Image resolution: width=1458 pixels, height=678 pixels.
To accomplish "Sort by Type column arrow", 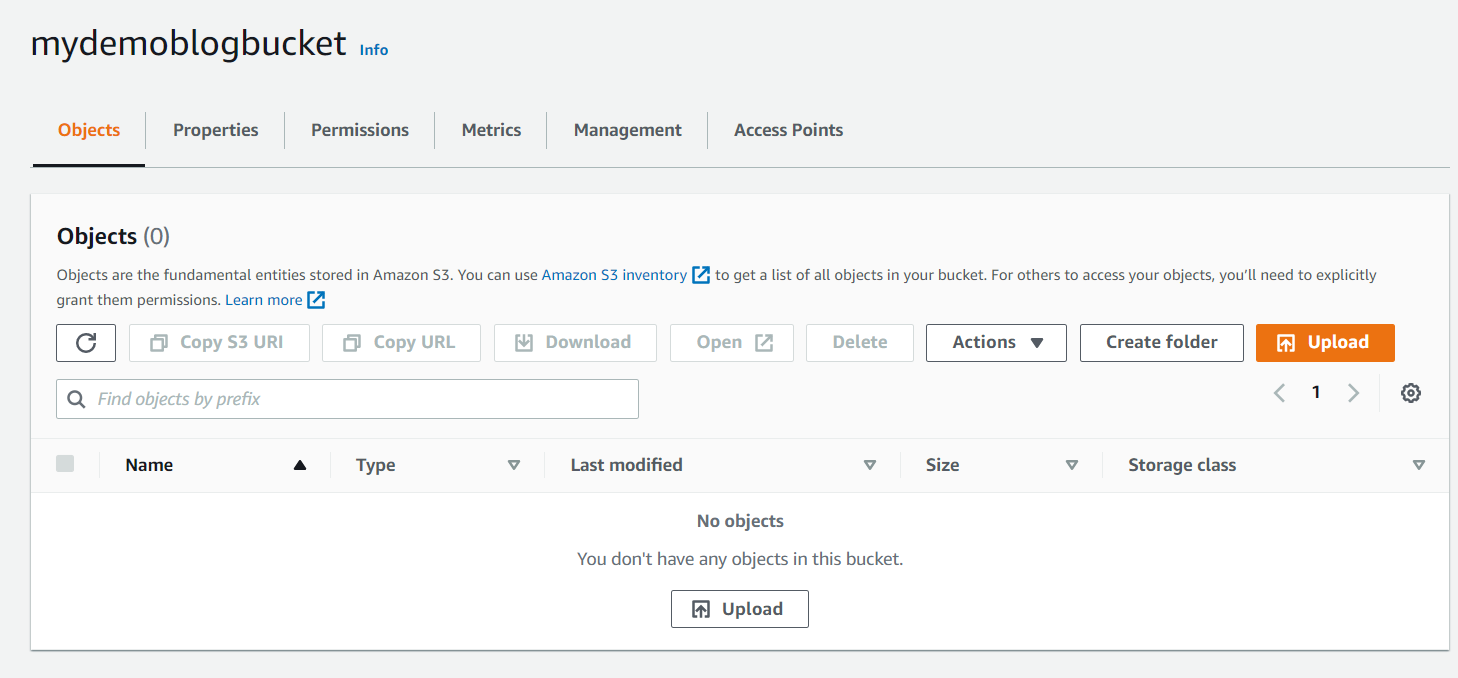I will 514,465.
